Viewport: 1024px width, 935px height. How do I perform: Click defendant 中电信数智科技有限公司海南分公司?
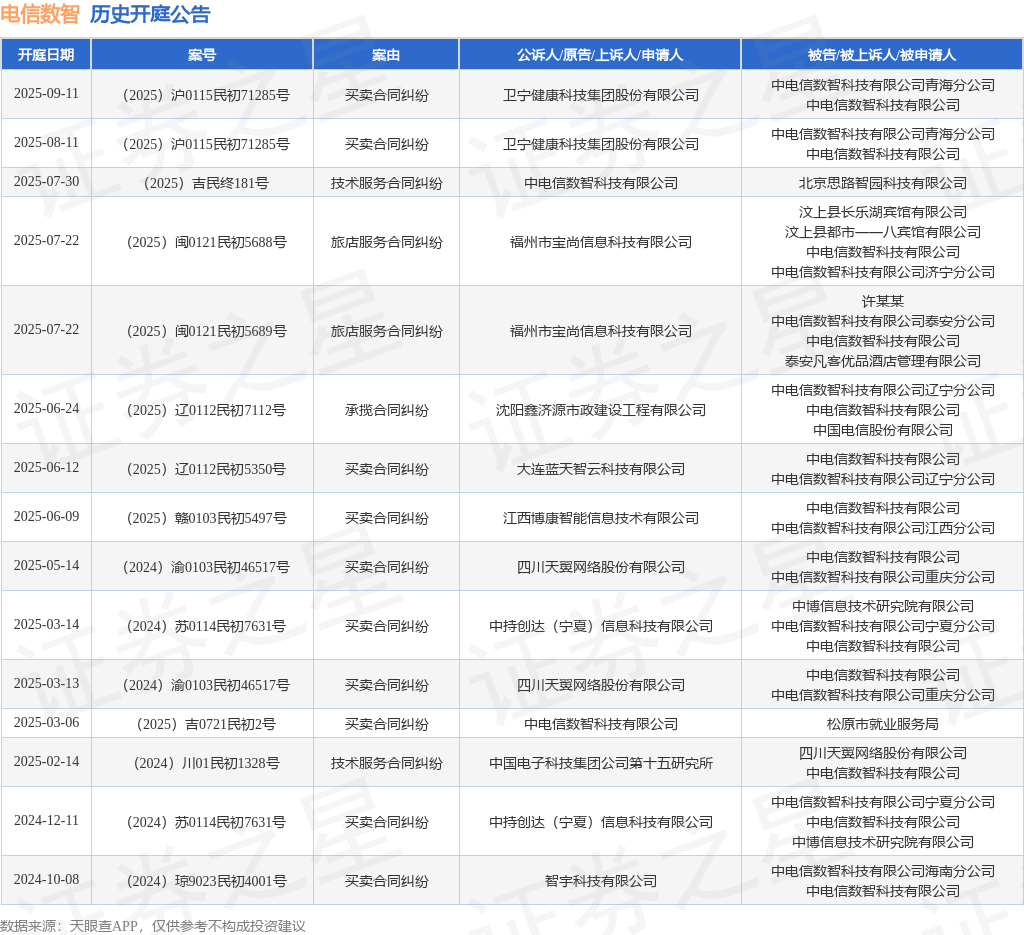pyautogui.click(x=882, y=871)
